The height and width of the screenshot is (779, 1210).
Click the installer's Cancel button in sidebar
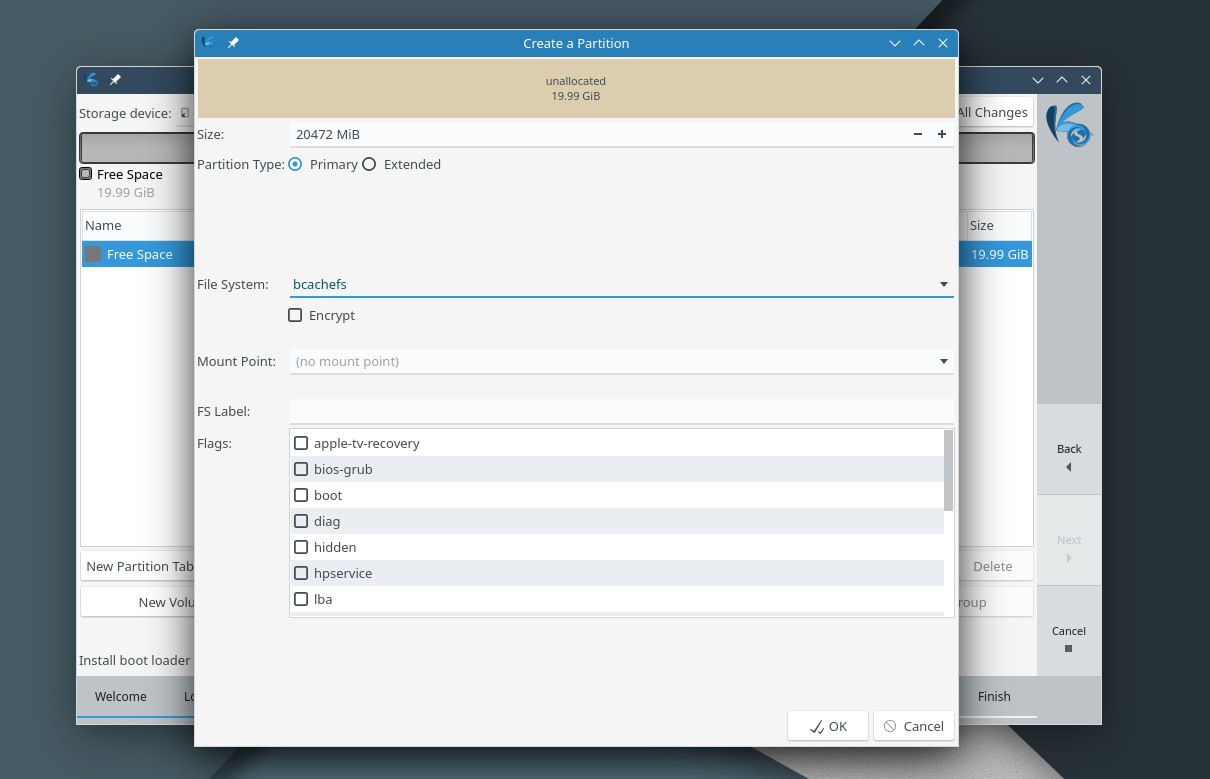click(x=1069, y=631)
